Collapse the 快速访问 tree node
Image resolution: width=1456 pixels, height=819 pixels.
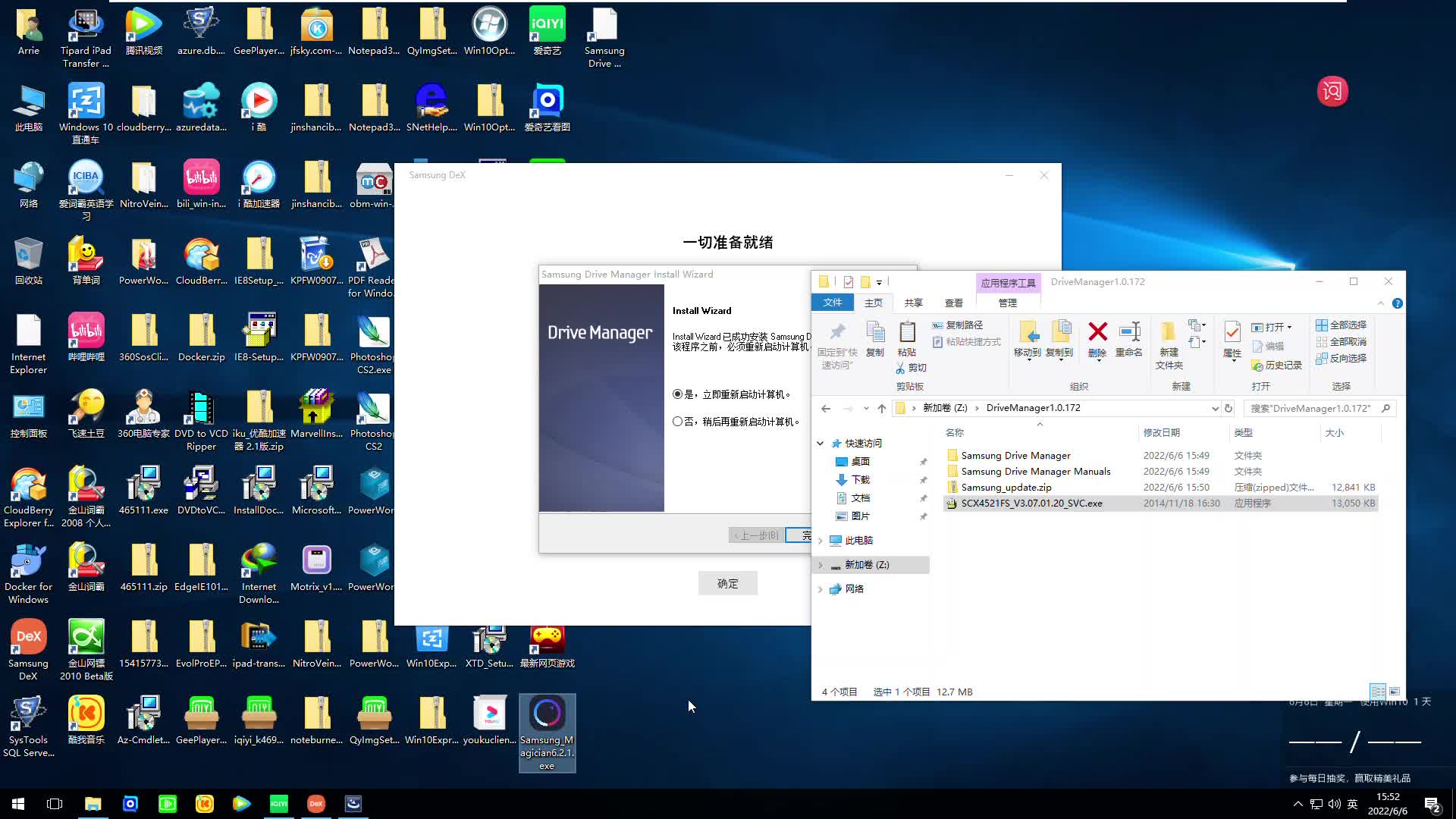[x=820, y=444]
